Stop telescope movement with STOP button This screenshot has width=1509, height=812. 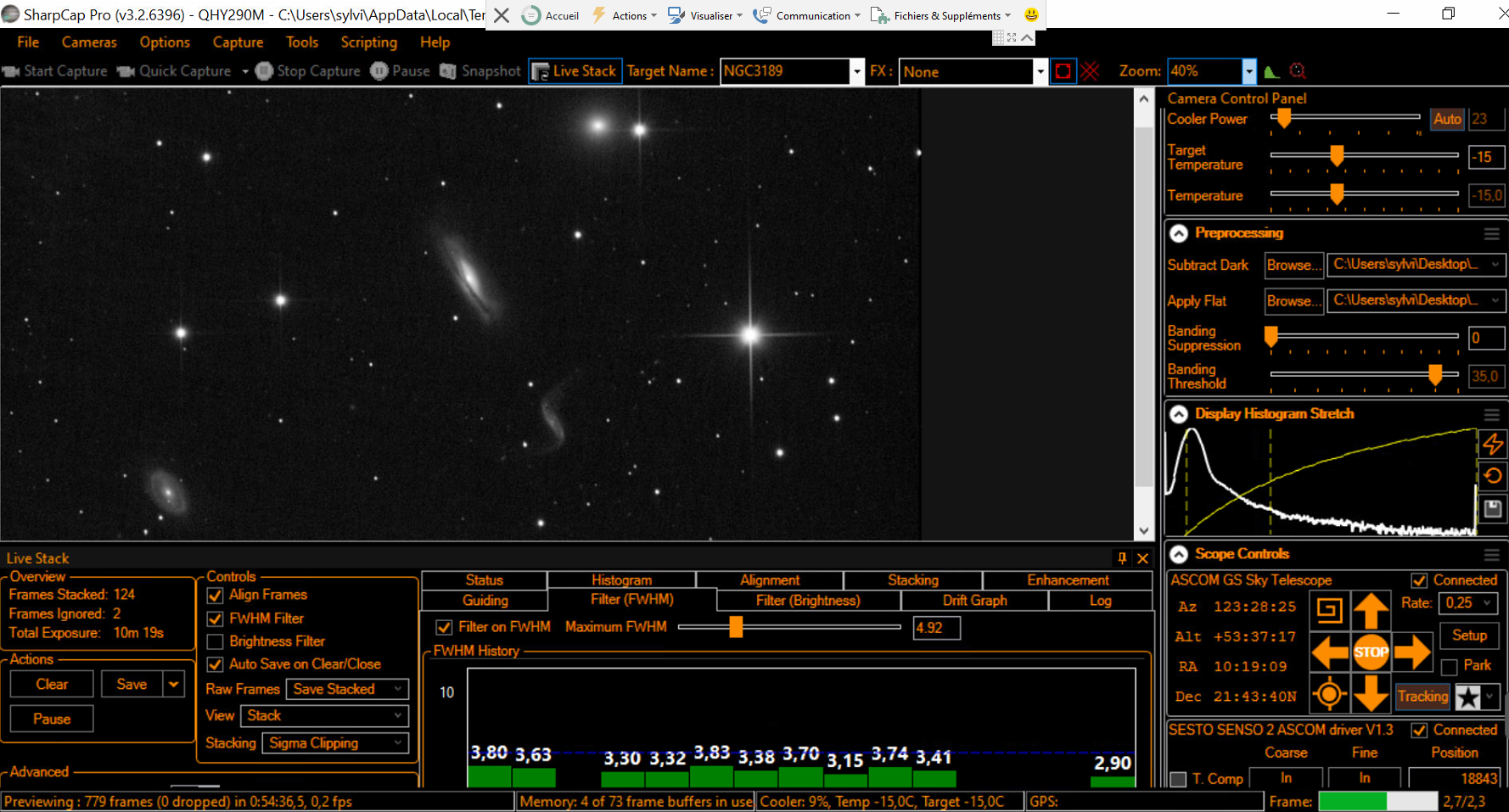tap(1371, 652)
